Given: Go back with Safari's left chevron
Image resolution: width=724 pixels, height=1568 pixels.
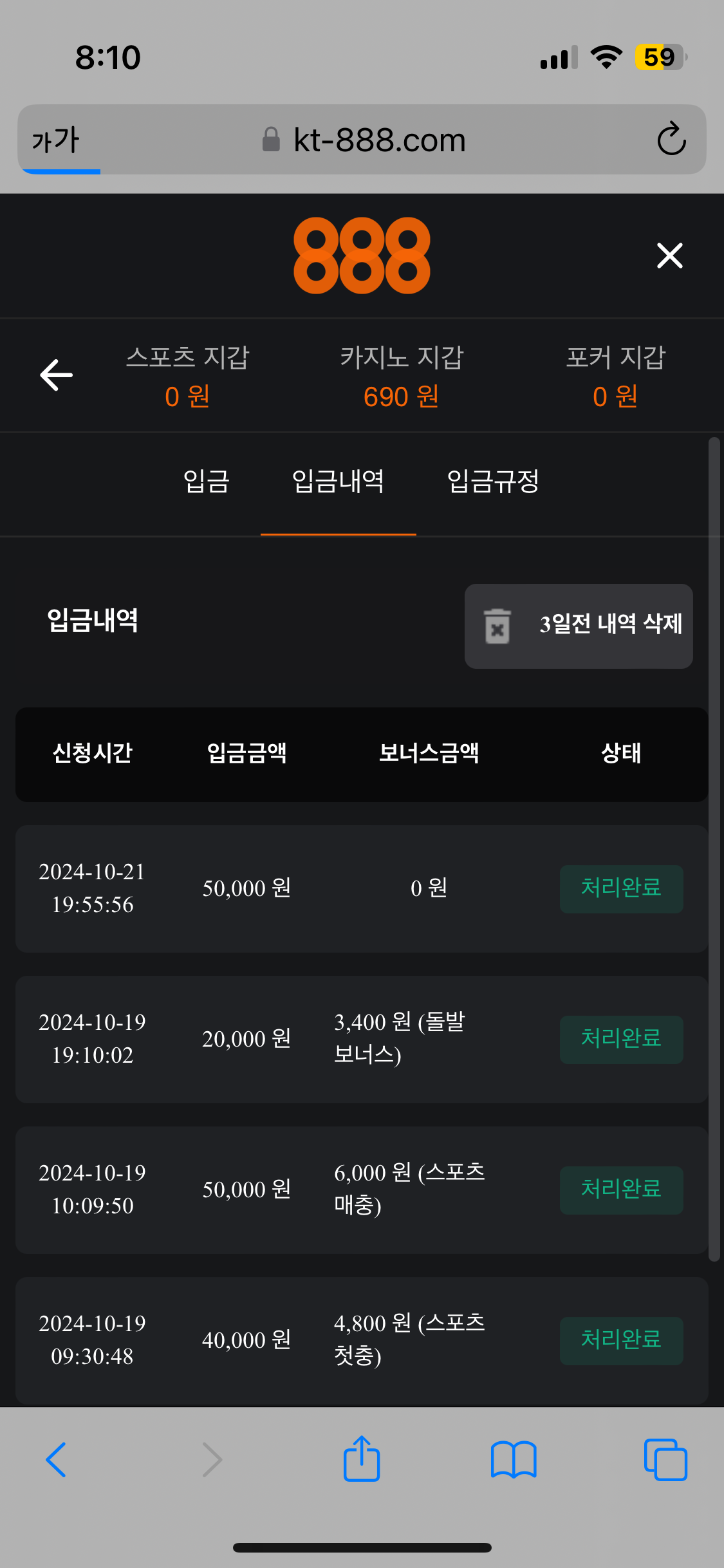Looking at the screenshot, I should (57, 1459).
